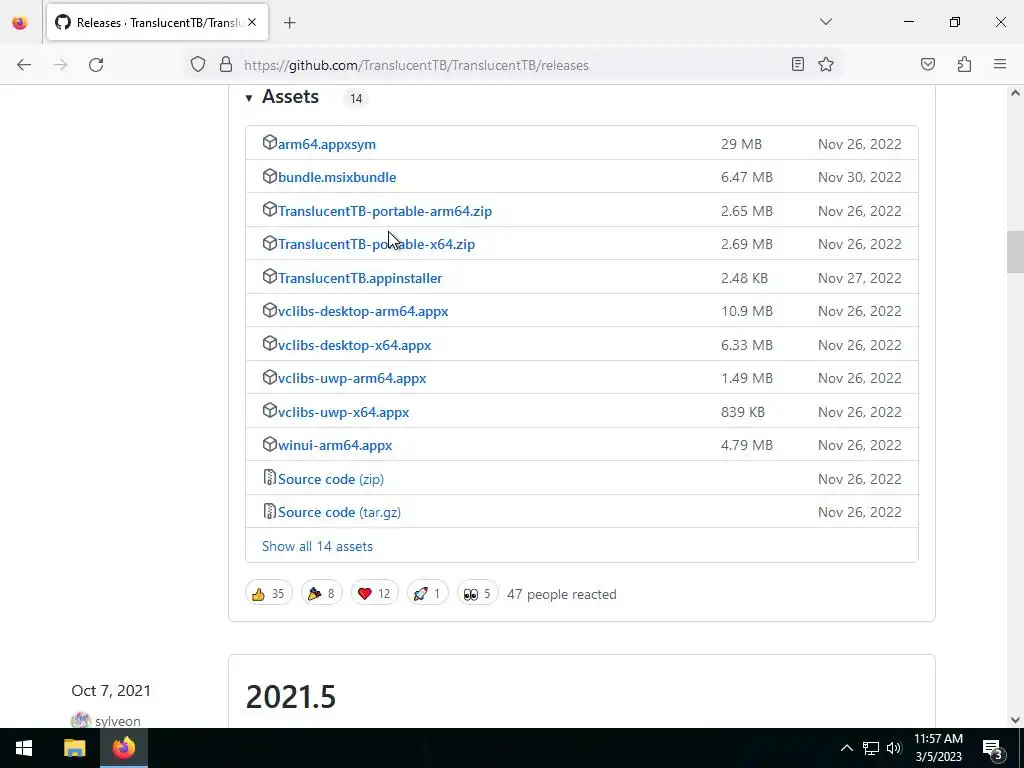Click the 839 KB file size
Viewport: 1024px width, 768px height.
(x=743, y=412)
